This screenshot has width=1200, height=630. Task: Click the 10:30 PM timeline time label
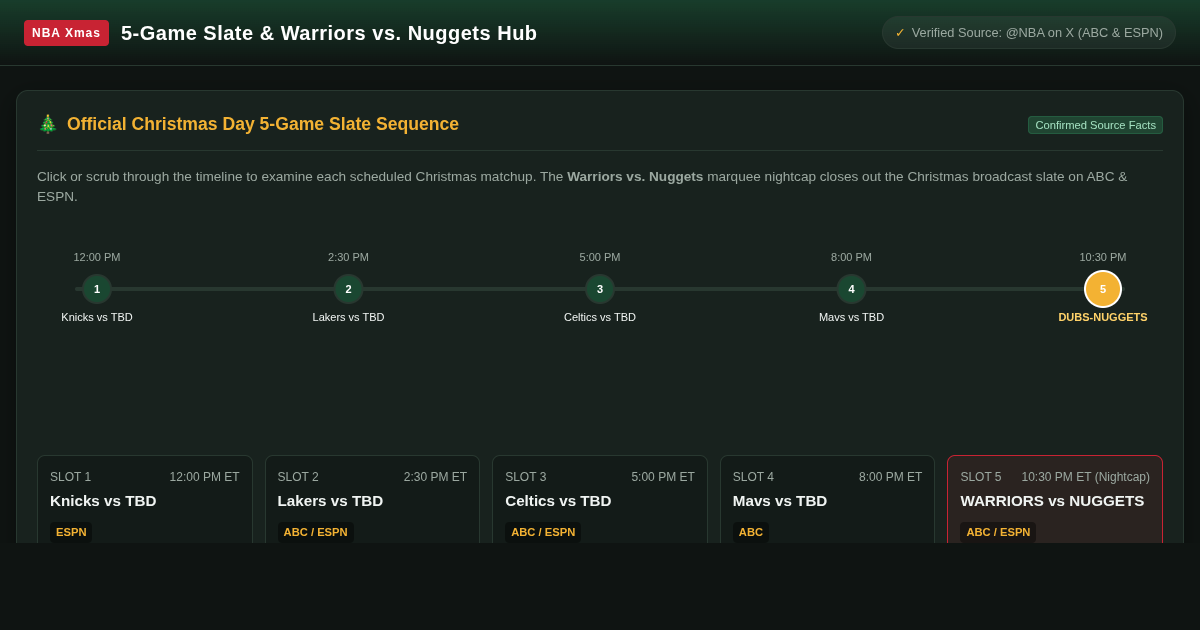coord(1103,257)
